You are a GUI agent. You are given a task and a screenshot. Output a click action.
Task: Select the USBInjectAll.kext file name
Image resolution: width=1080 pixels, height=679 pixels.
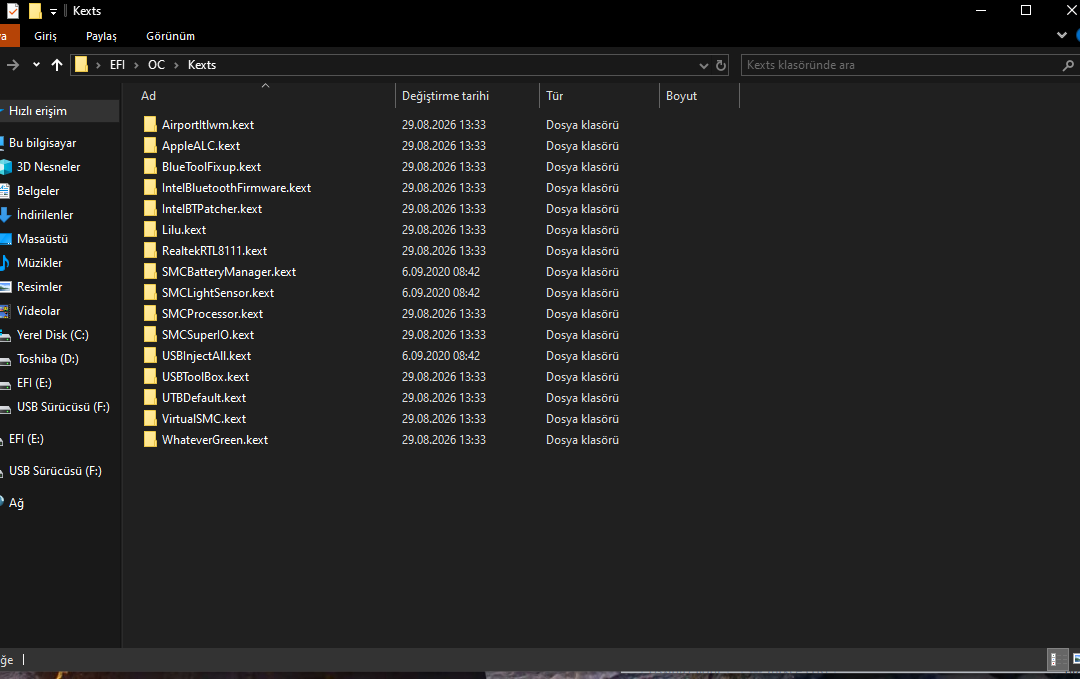pyautogui.click(x=207, y=356)
